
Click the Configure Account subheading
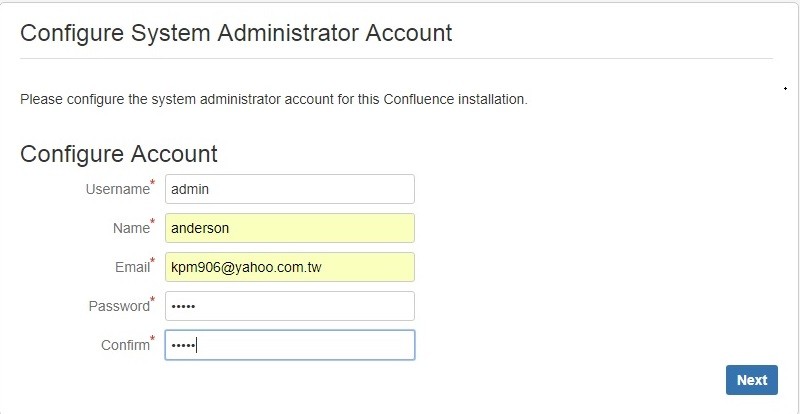pos(119,154)
